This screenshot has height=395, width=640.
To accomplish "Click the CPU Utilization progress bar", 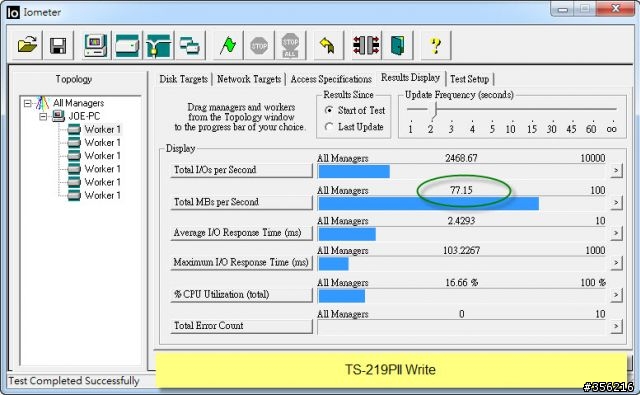I will pos(463,296).
